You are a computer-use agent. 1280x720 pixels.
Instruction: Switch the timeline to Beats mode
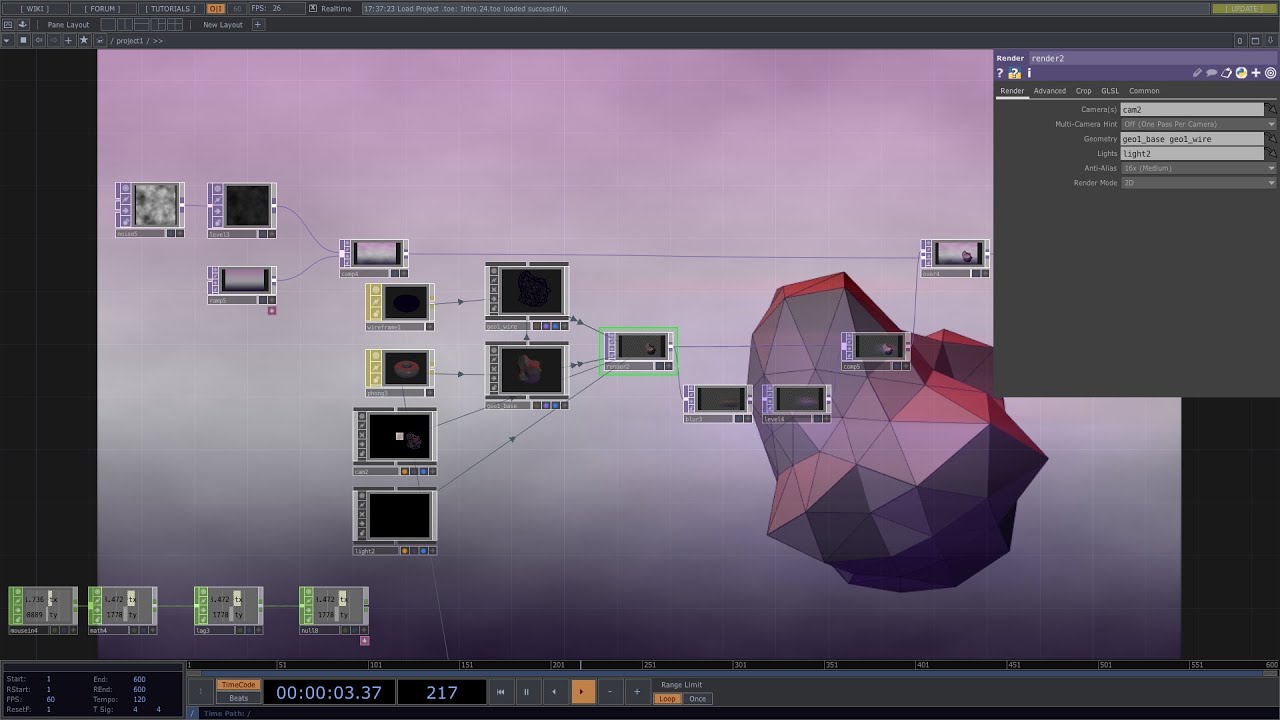237,699
